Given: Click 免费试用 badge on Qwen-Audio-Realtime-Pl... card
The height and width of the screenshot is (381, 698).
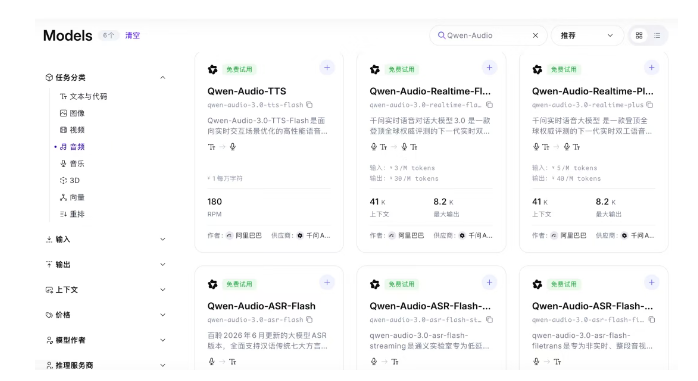Looking at the screenshot, I should (x=564, y=69).
